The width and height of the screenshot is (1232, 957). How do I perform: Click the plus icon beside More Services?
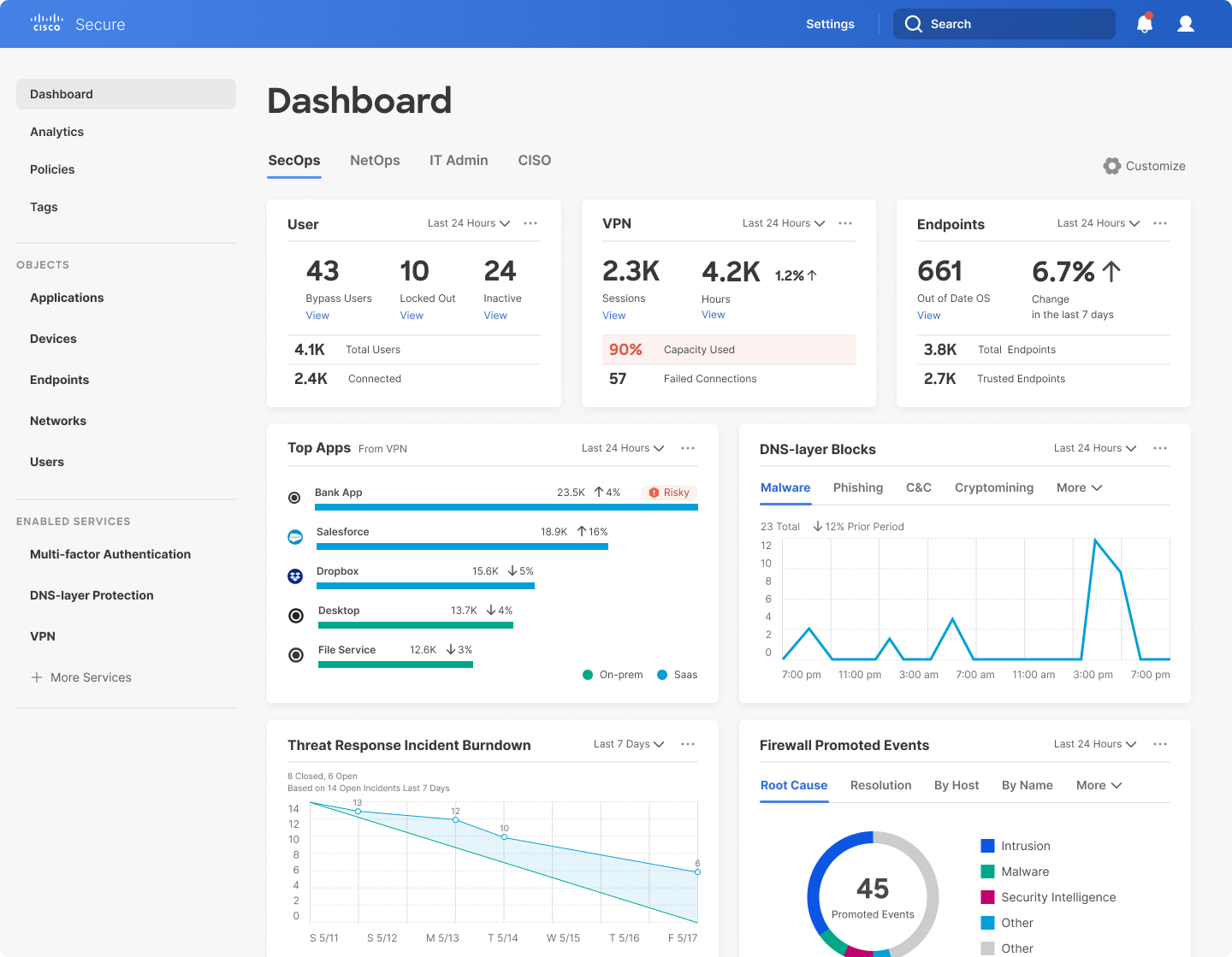(x=37, y=677)
